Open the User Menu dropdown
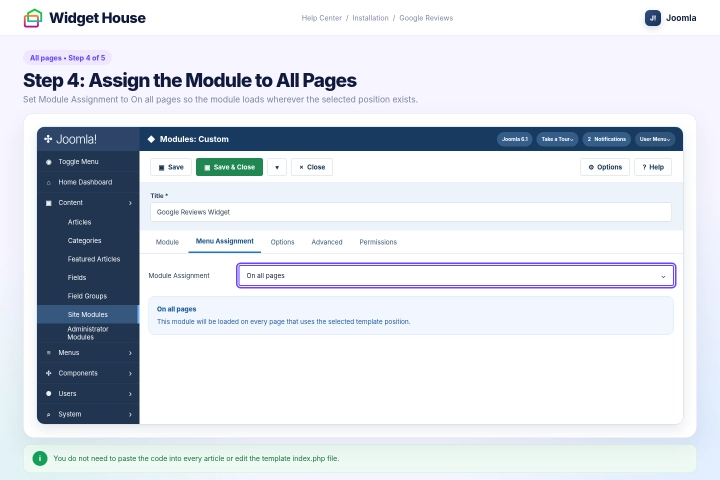The height and width of the screenshot is (480, 720). [655, 139]
